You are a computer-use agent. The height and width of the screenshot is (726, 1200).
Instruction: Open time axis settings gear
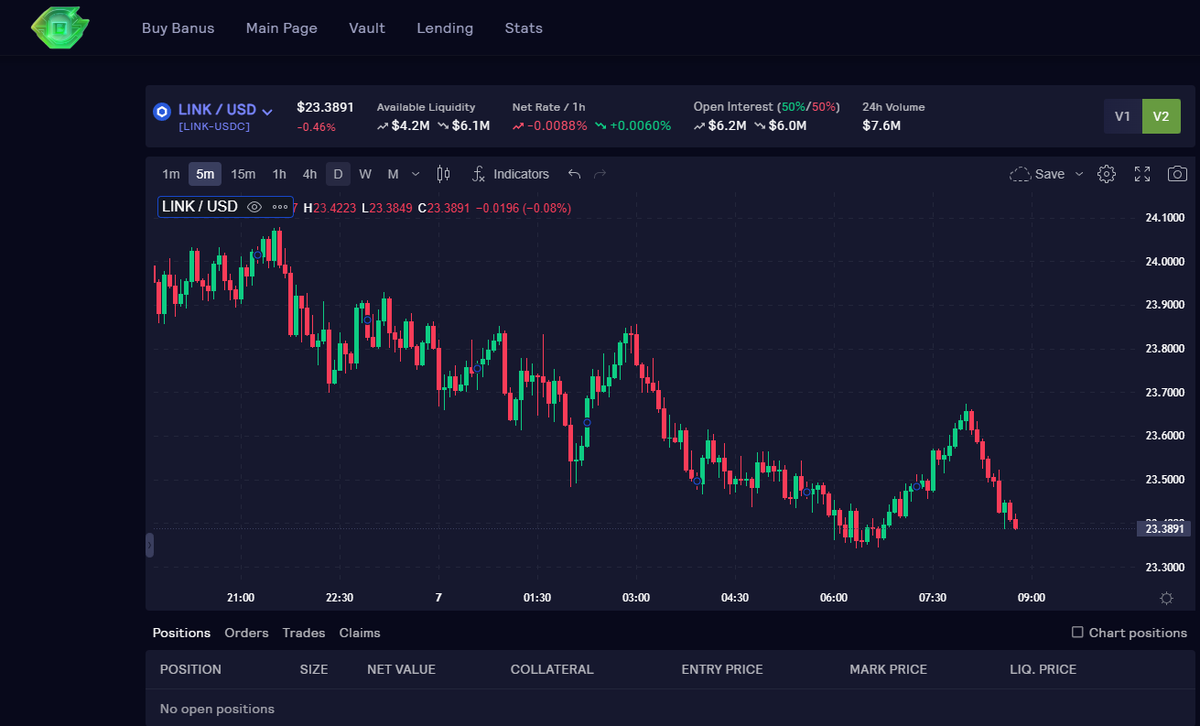click(1166, 598)
